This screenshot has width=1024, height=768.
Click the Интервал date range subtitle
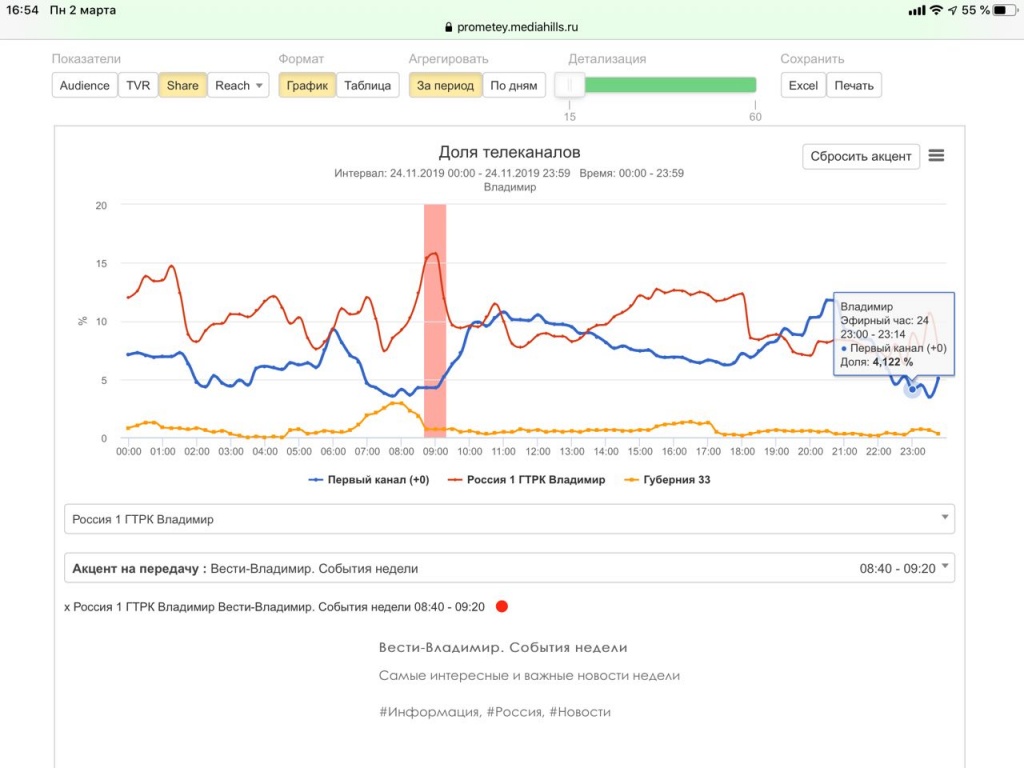coord(452,173)
